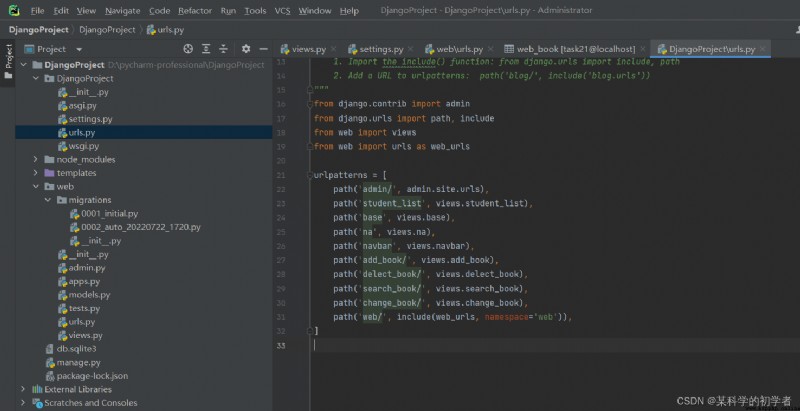Open the Navigate menu

[x=122, y=11]
